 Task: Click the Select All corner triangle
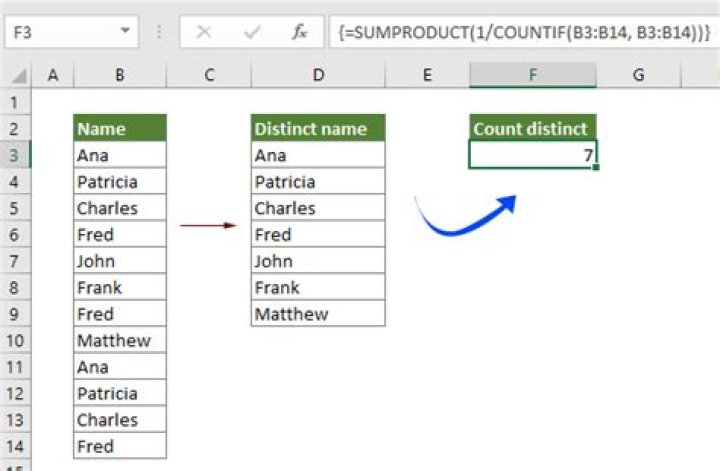[19, 76]
